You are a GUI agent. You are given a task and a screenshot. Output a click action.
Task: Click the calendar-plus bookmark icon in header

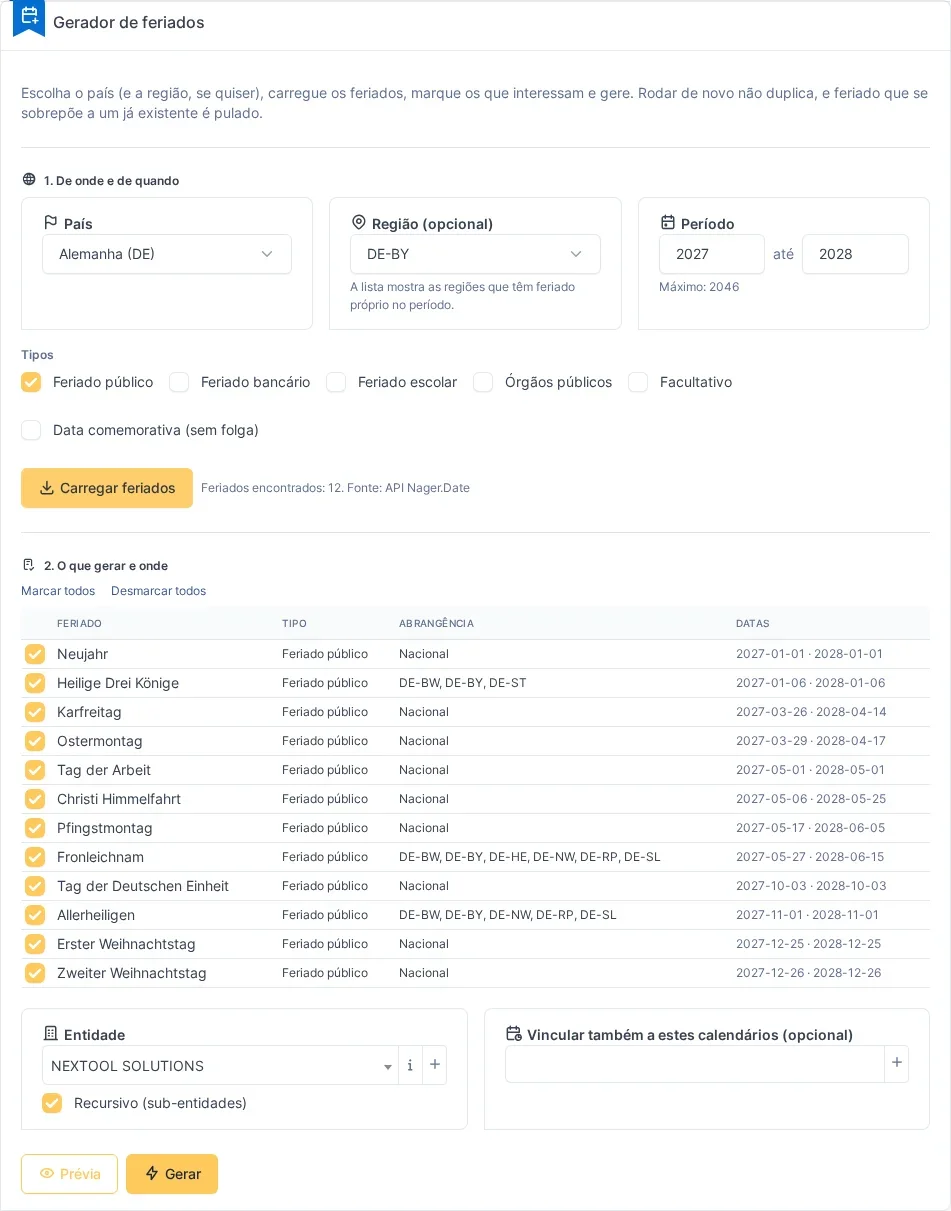point(29,17)
